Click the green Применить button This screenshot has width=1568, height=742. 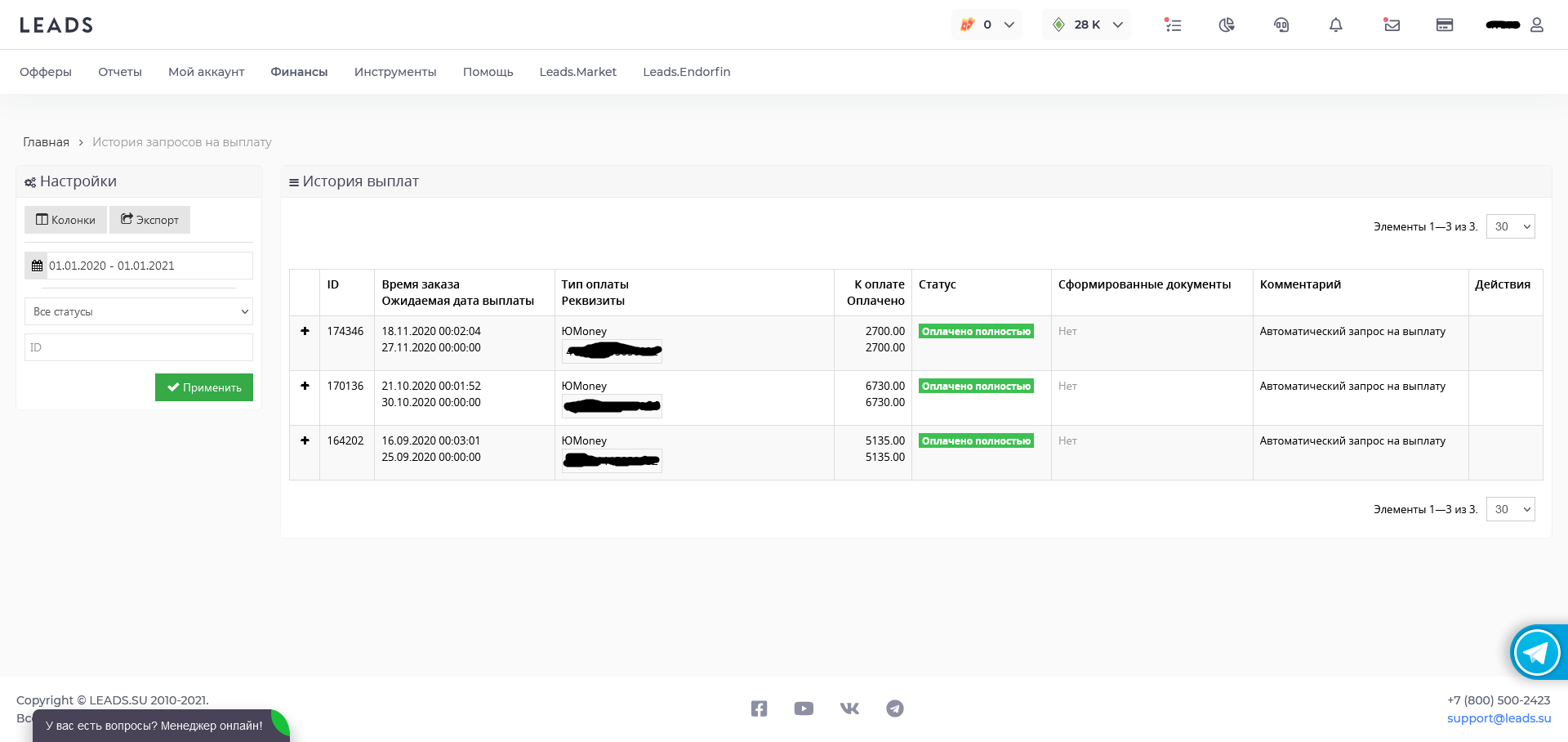[x=204, y=387]
